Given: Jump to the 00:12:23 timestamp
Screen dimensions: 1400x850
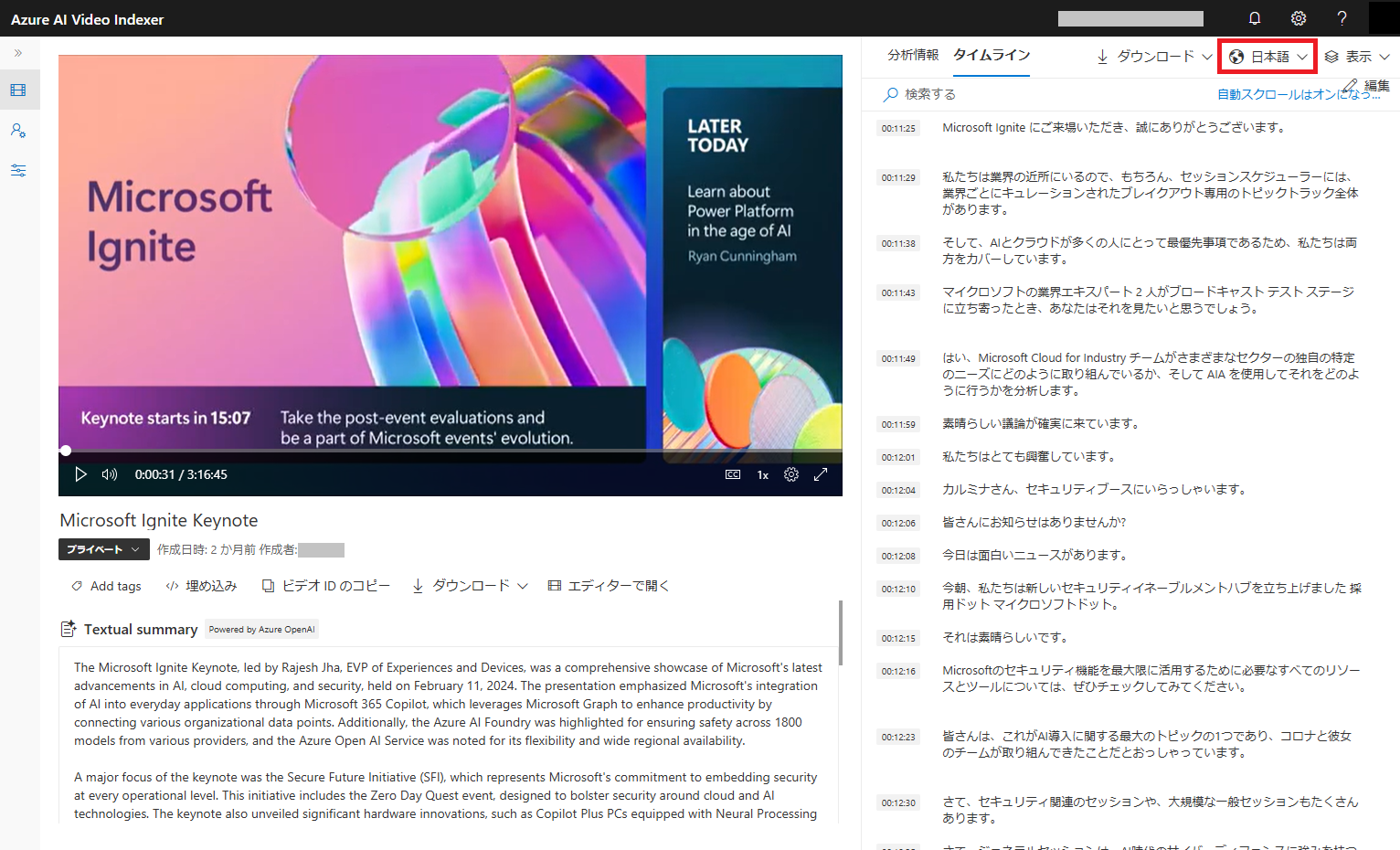Looking at the screenshot, I should coord(898,737).
